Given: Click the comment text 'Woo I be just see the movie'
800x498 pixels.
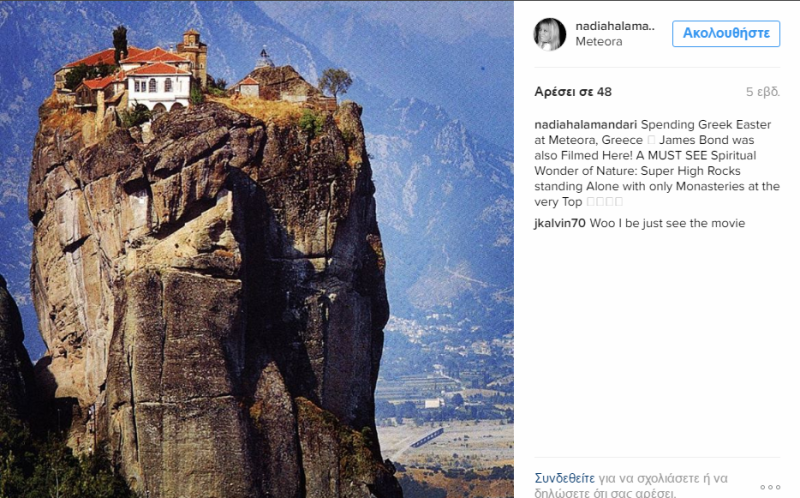Looking at the screenshot, I should (667, 223).
